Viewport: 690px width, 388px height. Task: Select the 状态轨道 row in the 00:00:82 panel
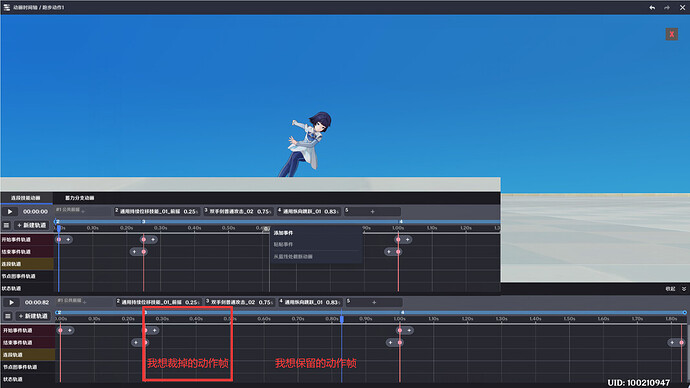tap(28, 379)
